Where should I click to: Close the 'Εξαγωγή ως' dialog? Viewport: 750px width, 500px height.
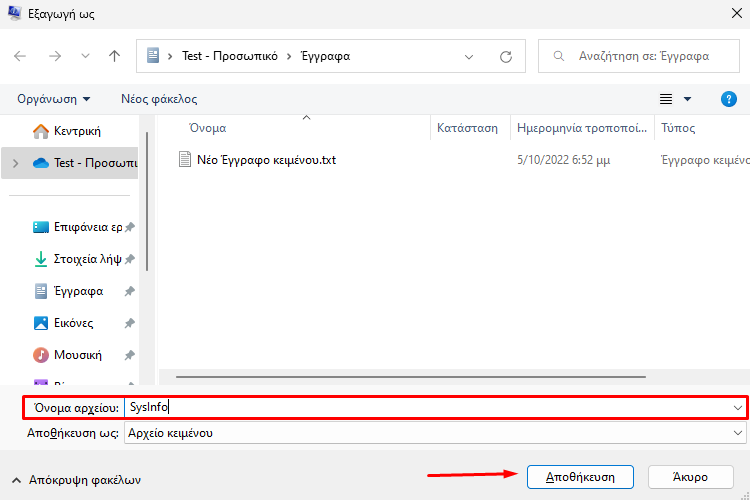737,13
